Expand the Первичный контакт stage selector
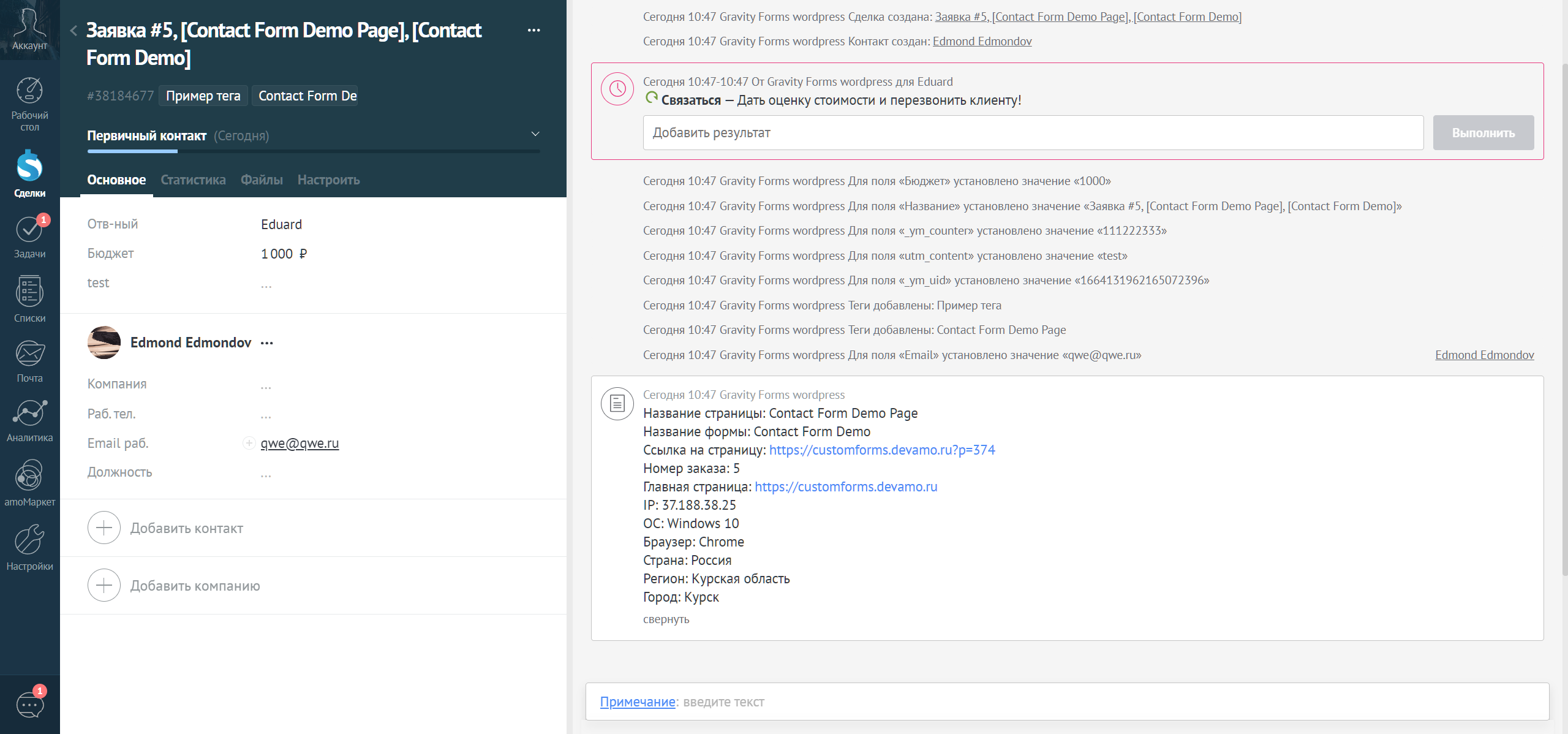1568x734 pixels. (x=535, y=134)
